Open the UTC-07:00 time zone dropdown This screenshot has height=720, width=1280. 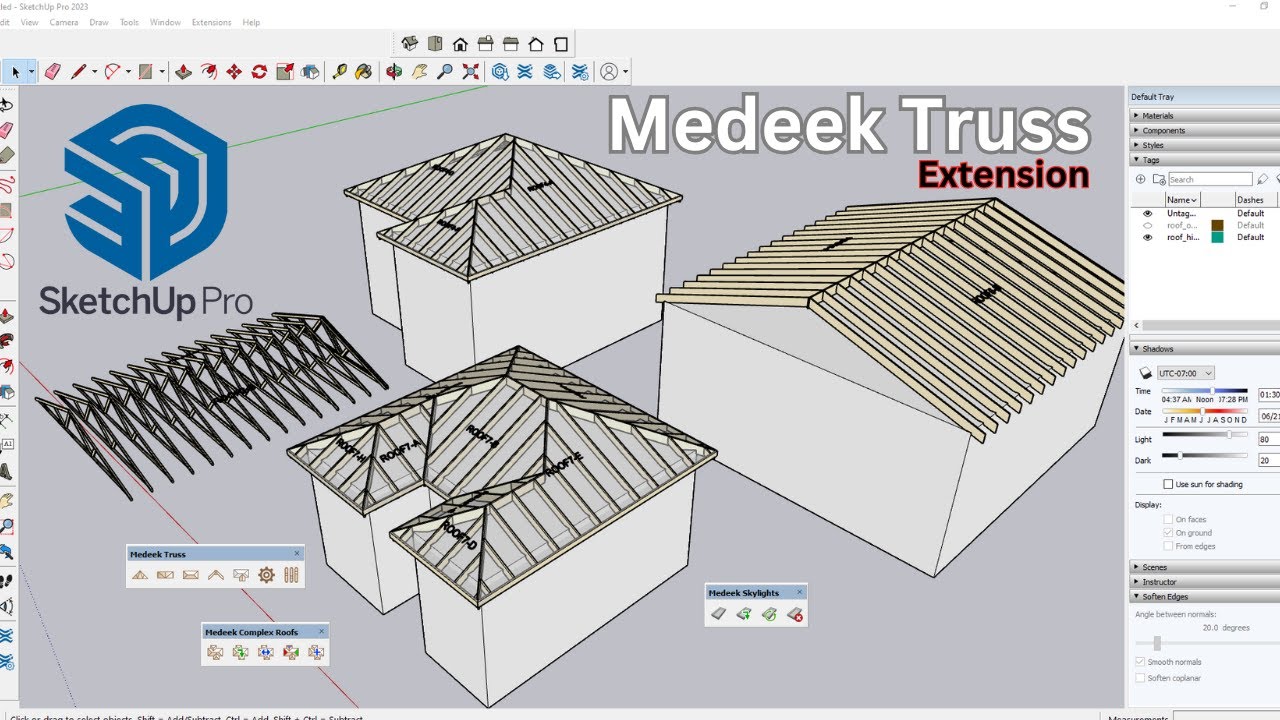point(1185,373)
